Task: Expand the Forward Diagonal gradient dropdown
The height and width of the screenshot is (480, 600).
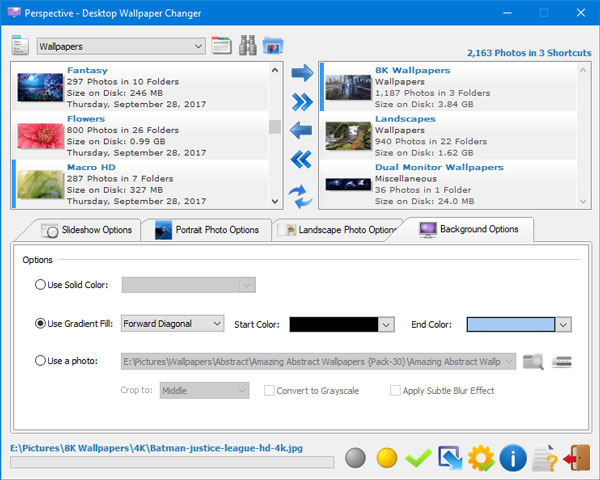Action: tap(172, 323)
